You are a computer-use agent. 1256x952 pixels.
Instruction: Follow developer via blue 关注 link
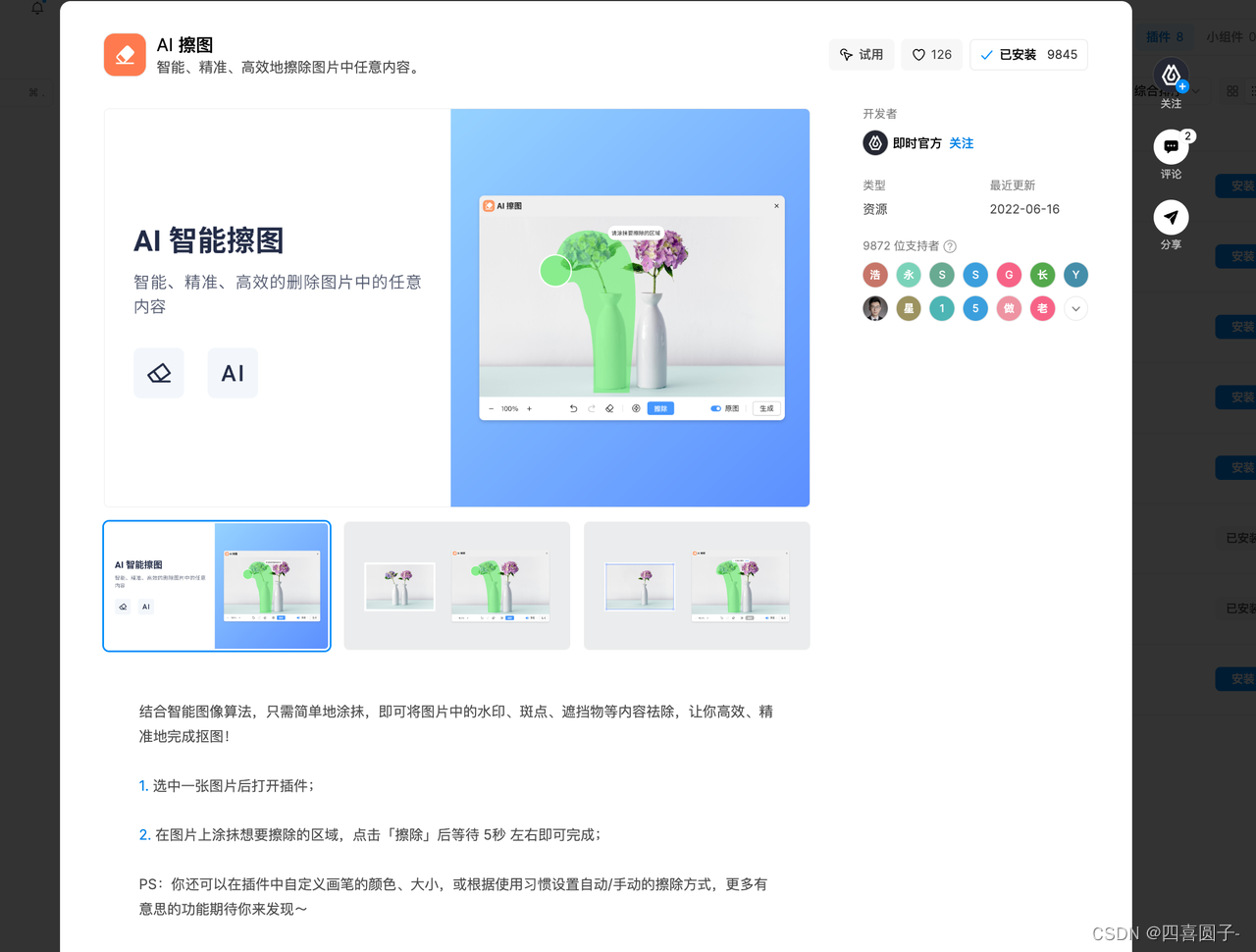(962, 143)
